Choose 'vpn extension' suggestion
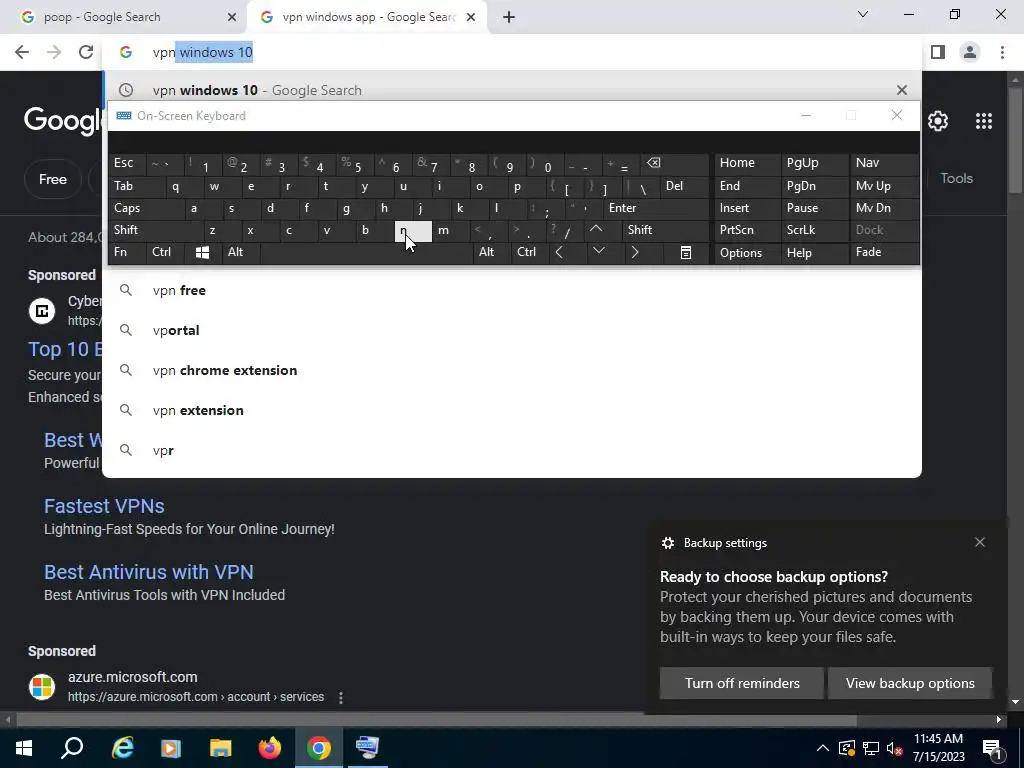 pos(512,410)
